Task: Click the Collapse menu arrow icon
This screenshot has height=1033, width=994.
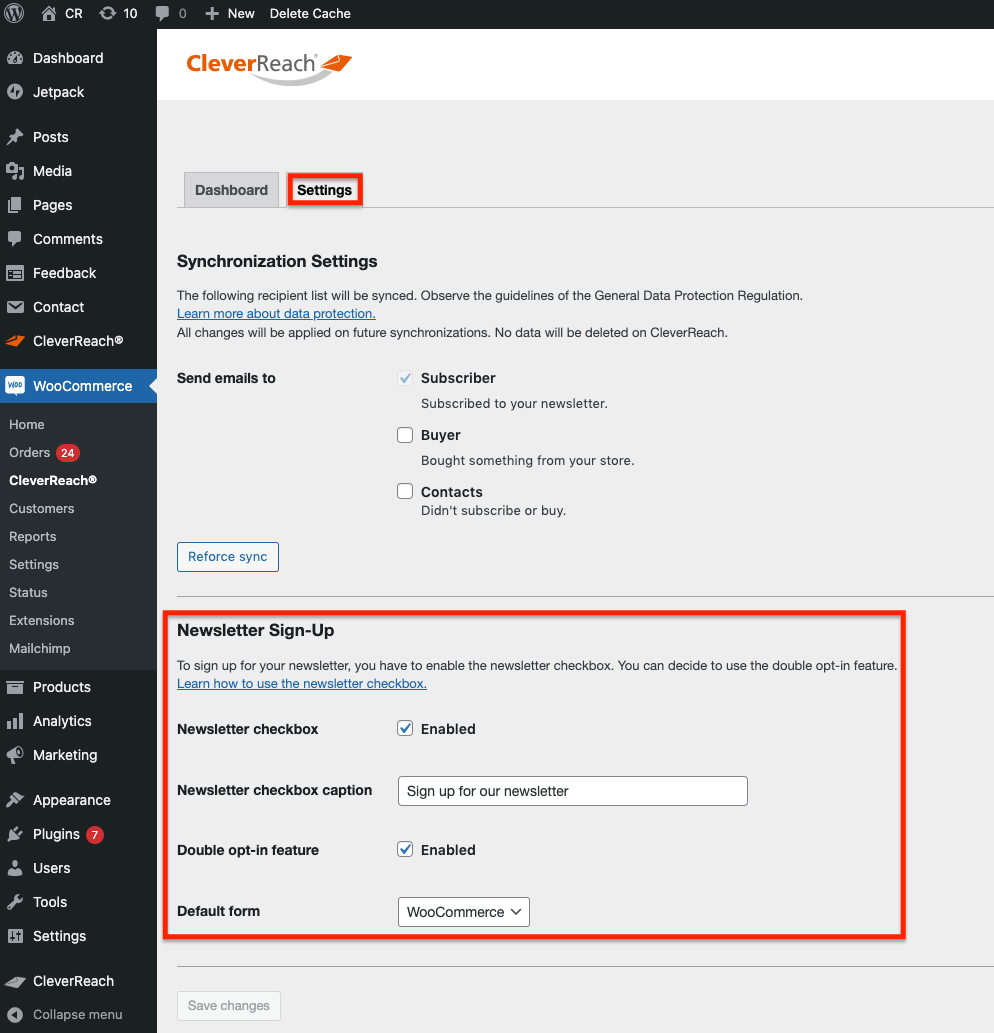Action: tap(15, 1014)
